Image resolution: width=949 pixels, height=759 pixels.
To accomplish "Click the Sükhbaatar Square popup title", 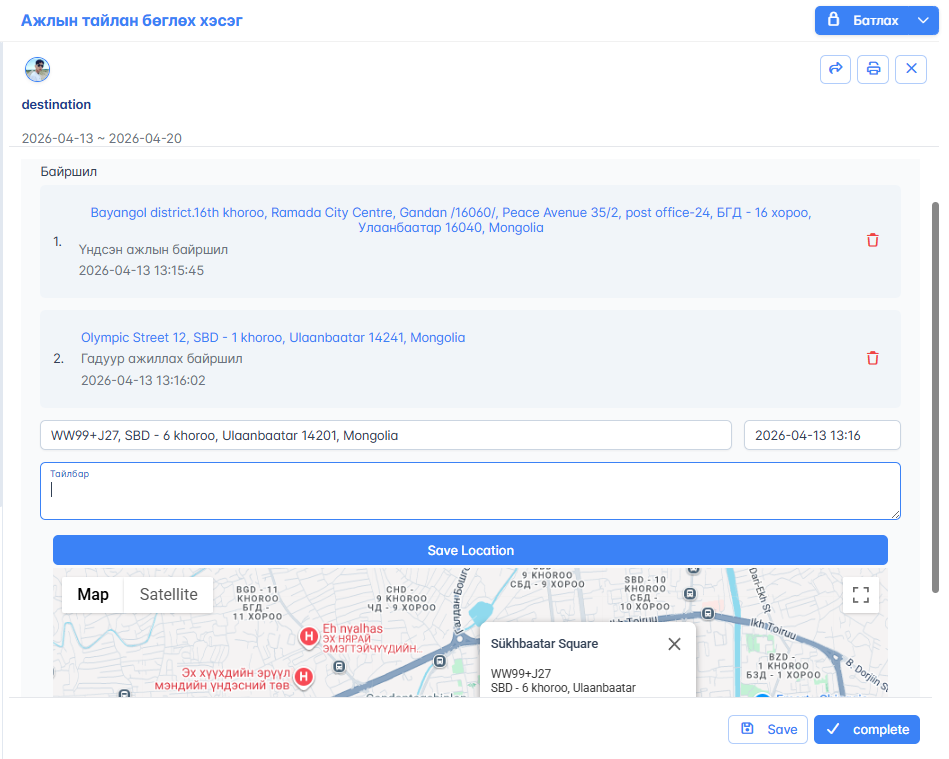I will [544, 644].
